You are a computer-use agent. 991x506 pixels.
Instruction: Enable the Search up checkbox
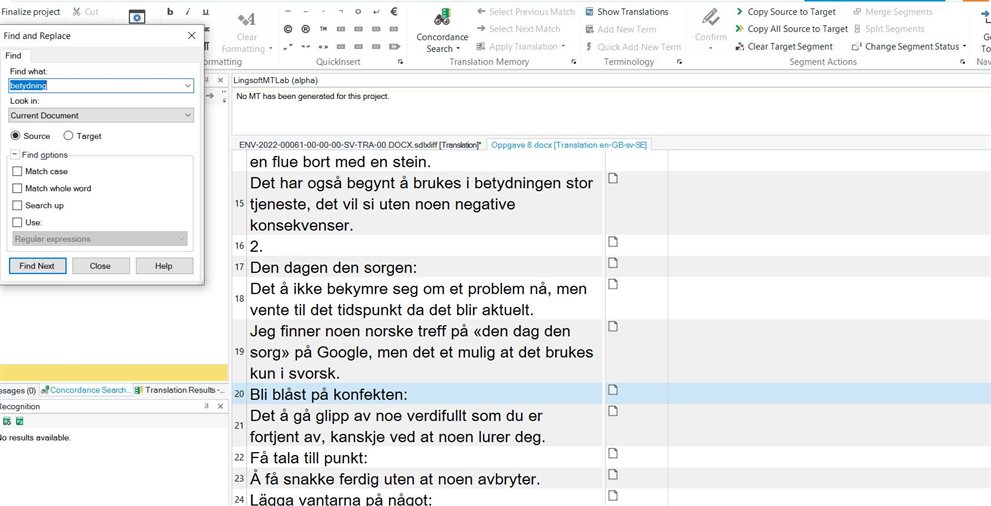coord(17,205)
